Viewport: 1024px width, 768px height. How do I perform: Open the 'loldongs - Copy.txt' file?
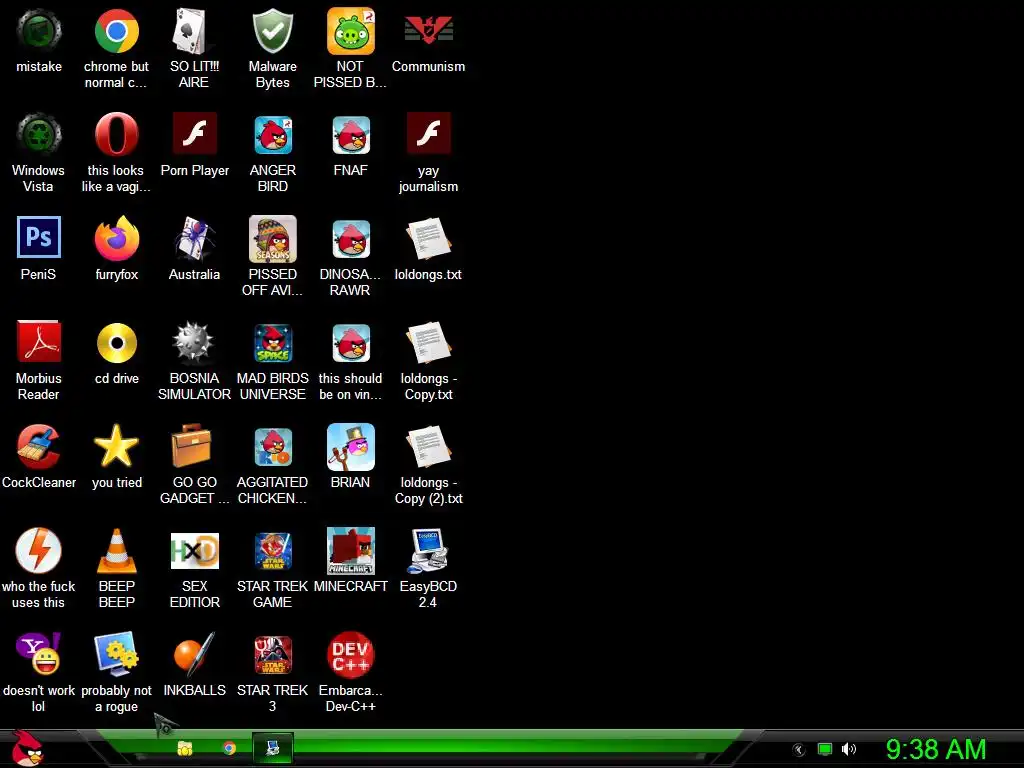coord(428,342)
